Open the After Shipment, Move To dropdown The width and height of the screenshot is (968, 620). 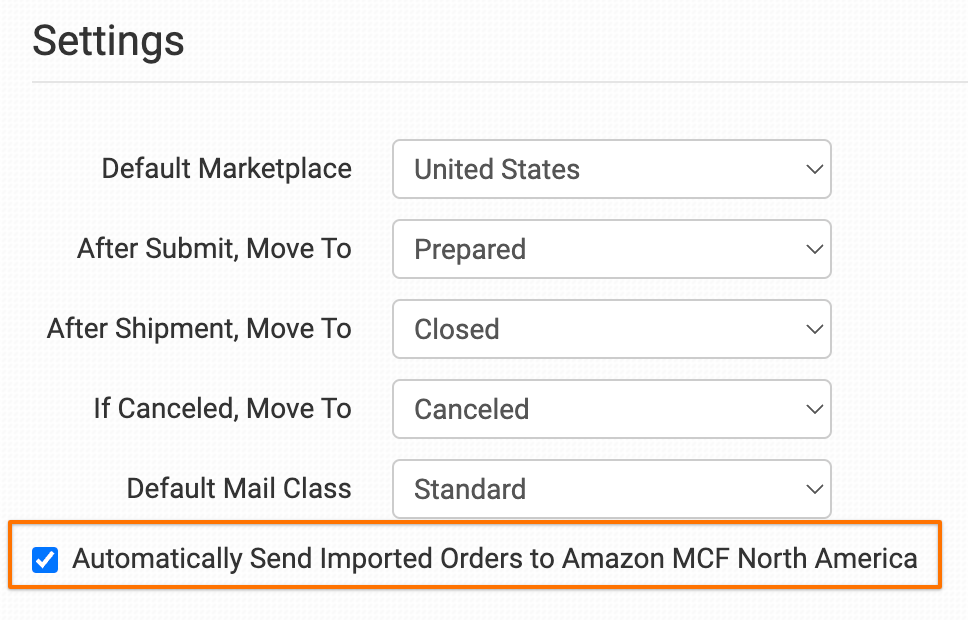pyautogui.click(x=611, y=329)
